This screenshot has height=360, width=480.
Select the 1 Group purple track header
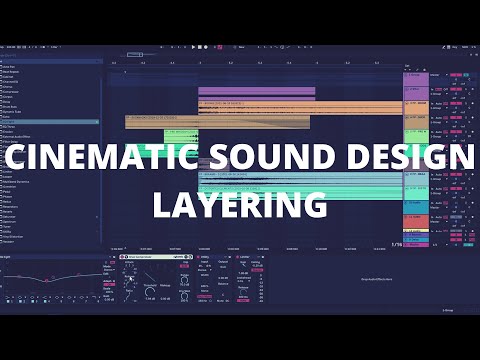[417, 79]
